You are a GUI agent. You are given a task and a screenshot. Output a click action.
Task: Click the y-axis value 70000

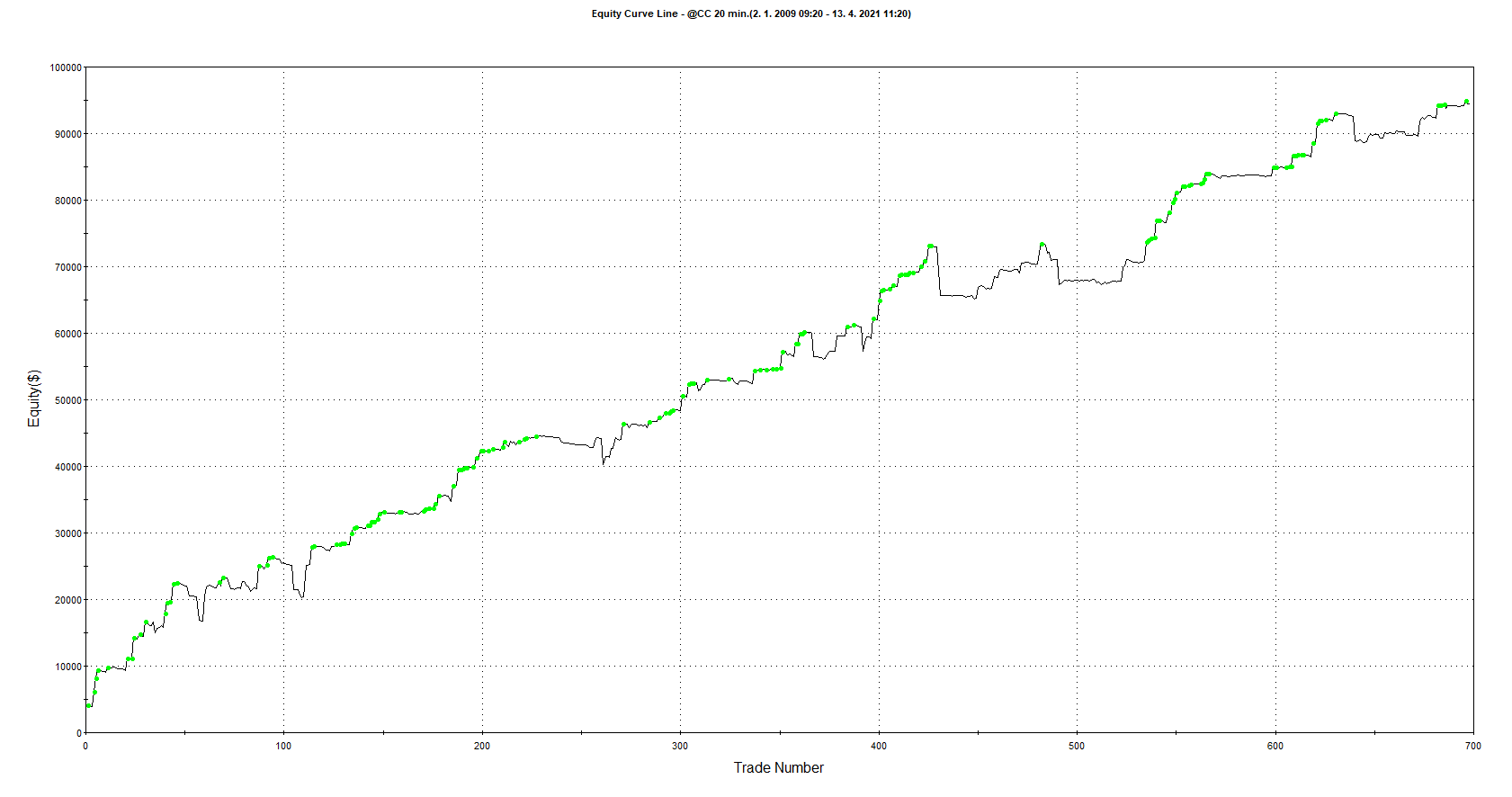68,267
